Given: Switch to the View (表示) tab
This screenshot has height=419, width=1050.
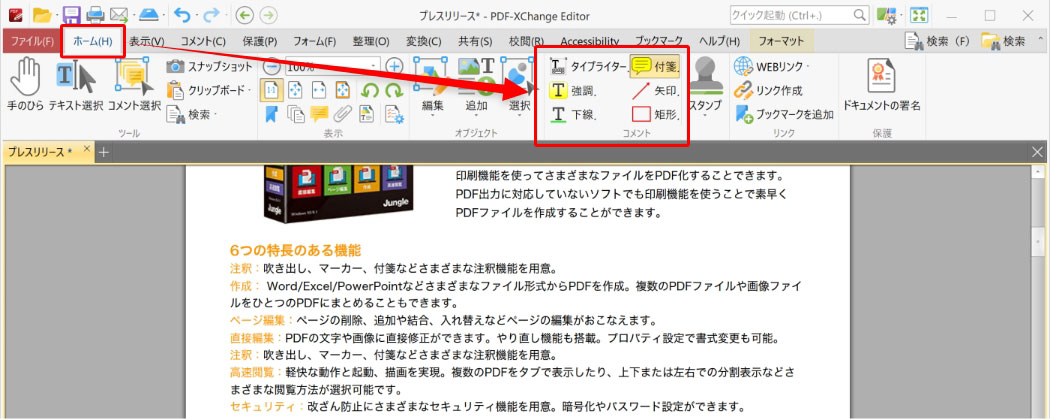Looking at the screenshot, I should click(x=147, y=41).
